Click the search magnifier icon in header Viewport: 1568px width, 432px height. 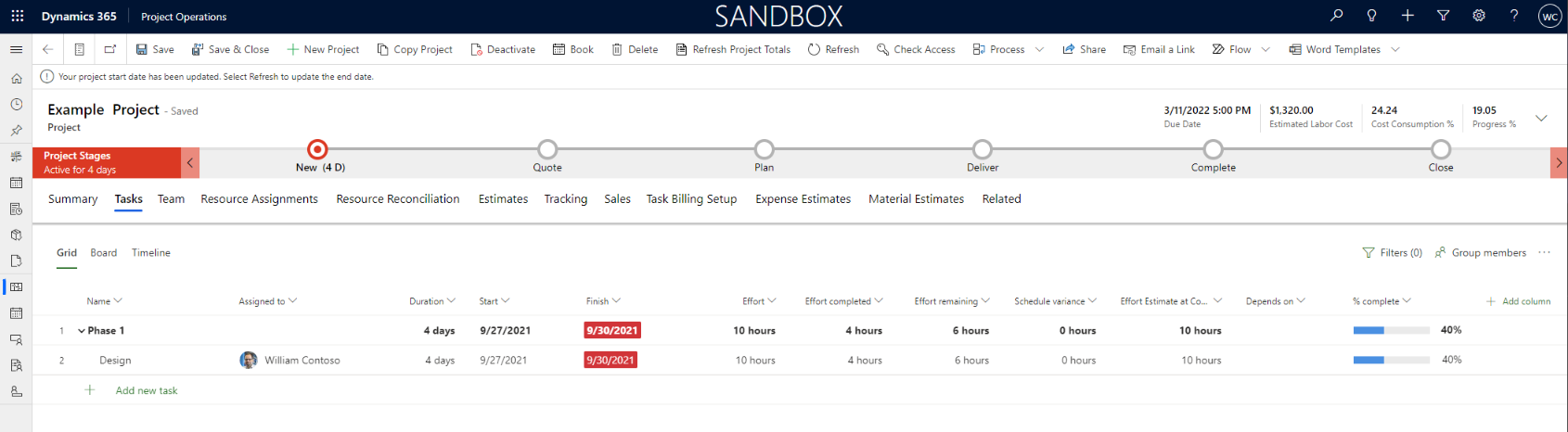[x=1336, y=15]
